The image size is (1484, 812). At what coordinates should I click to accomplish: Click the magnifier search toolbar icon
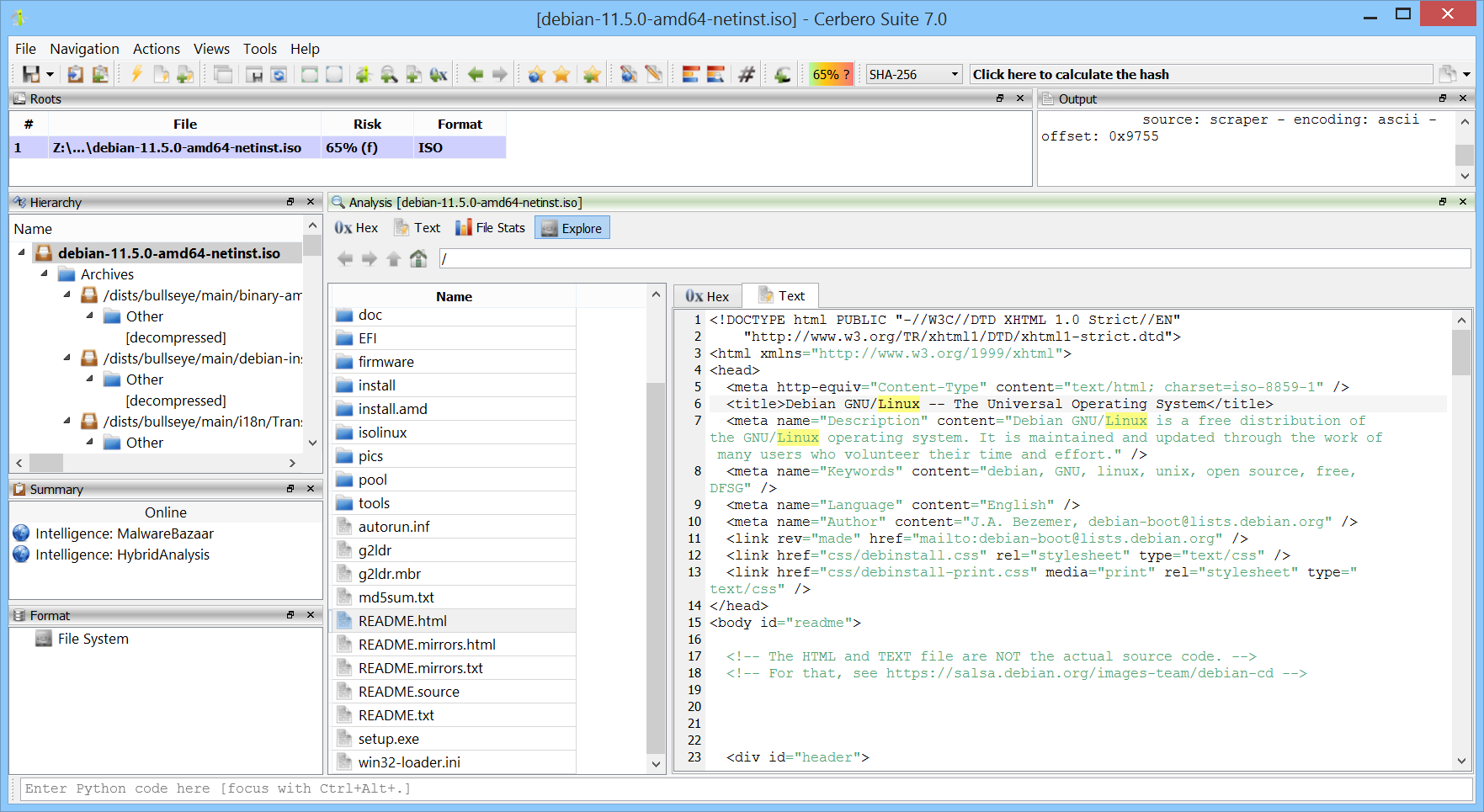[x=389, y=74]
